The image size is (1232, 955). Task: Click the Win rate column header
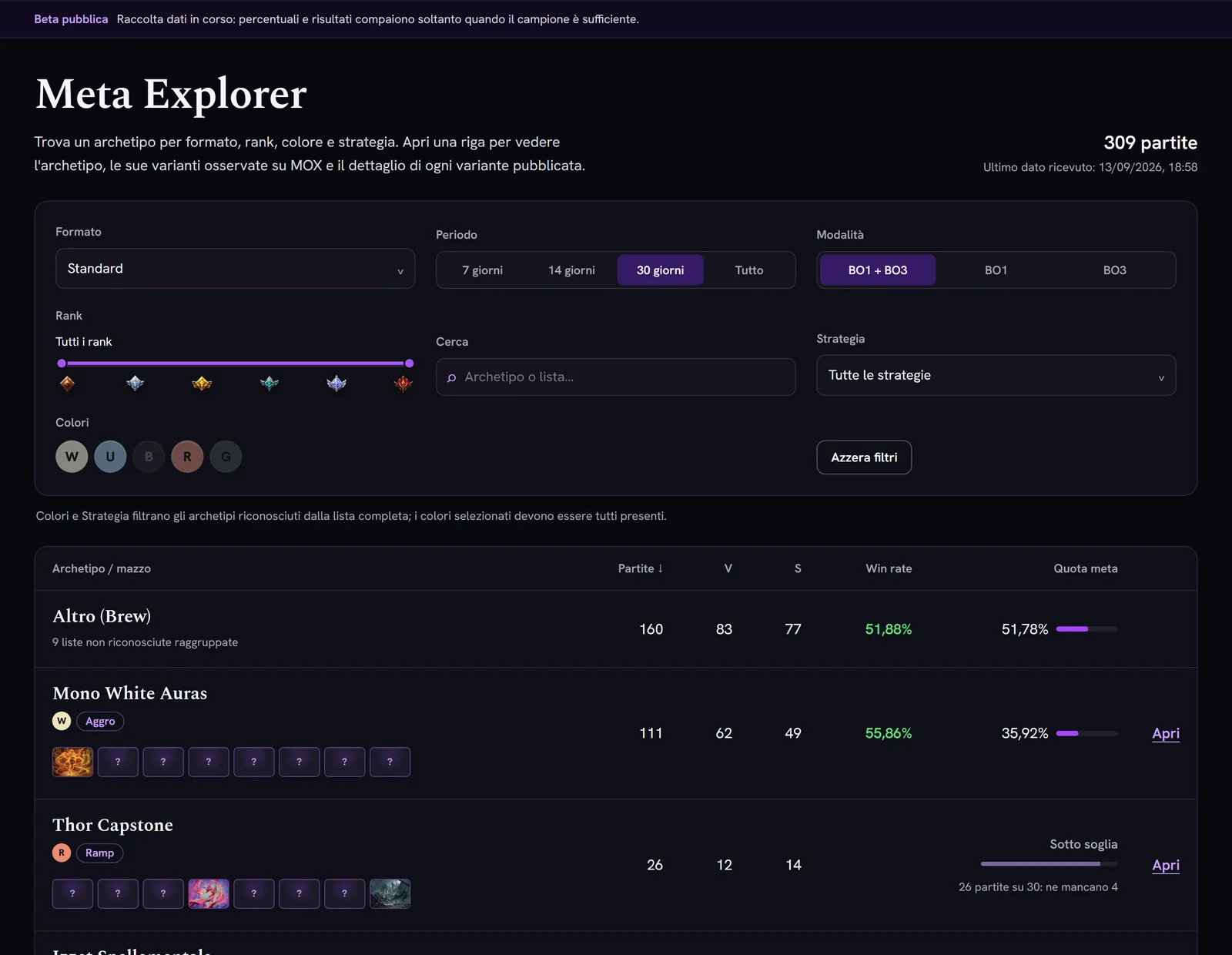(889, 568)
